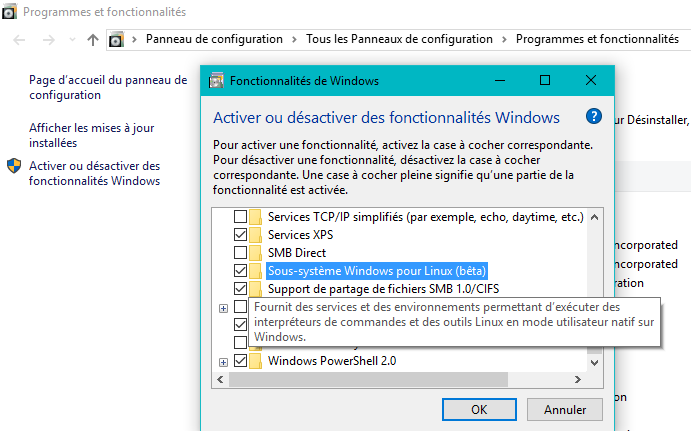
Task: Expand the tree node below Support de partage SMB
Action: point(223,308)
